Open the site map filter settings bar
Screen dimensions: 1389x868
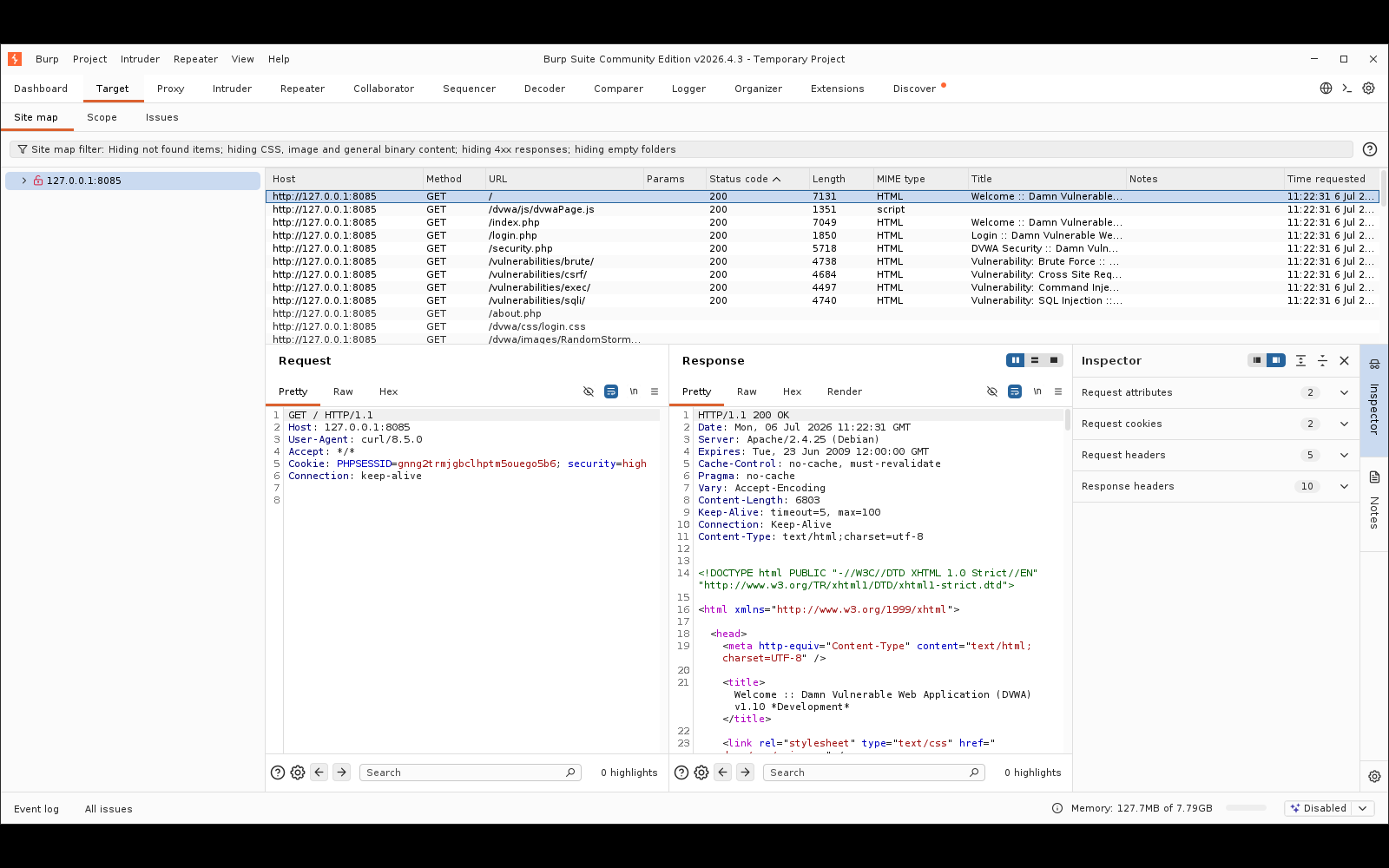681,149
